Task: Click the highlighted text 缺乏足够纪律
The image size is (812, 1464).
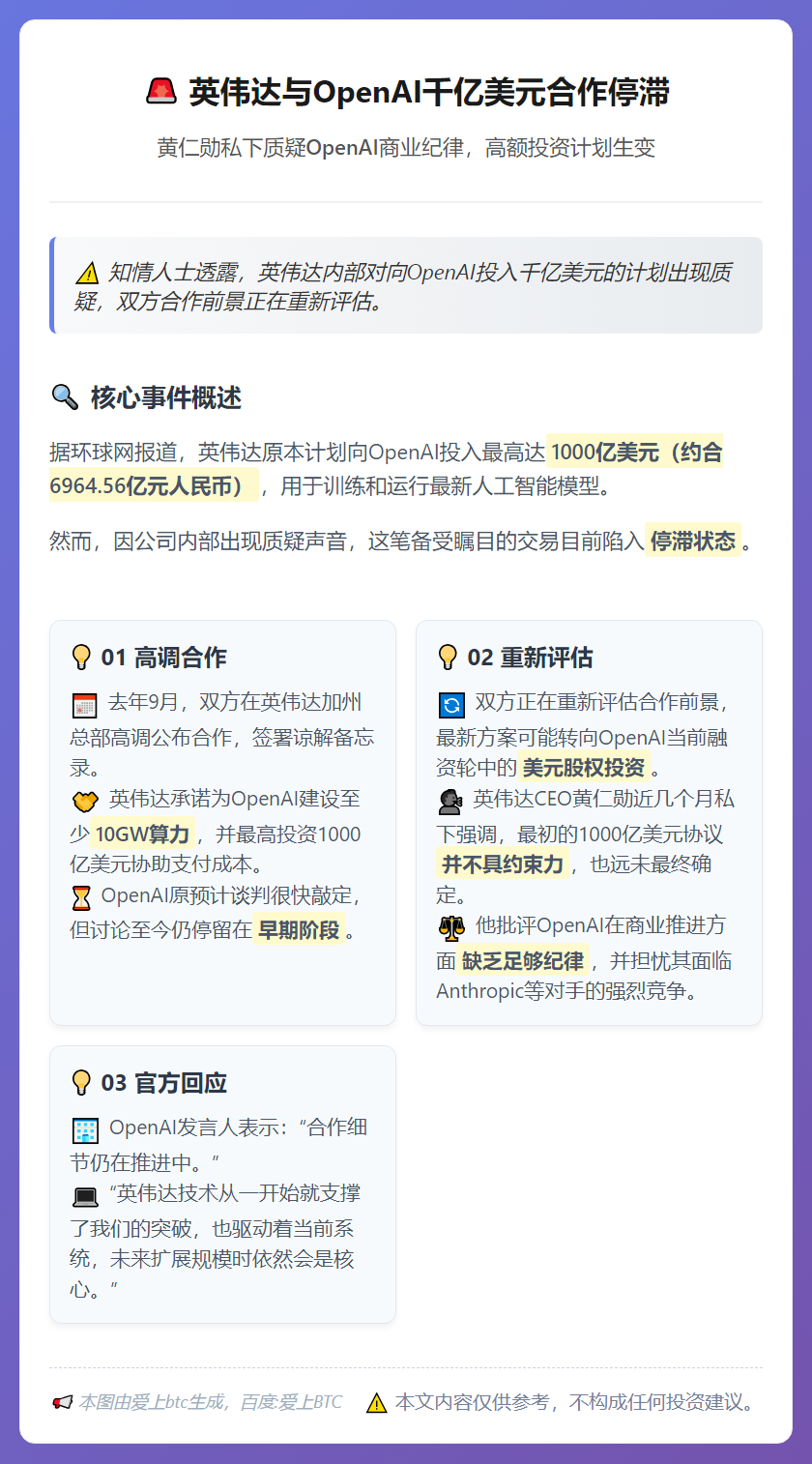Action: [x=523, y=960]
